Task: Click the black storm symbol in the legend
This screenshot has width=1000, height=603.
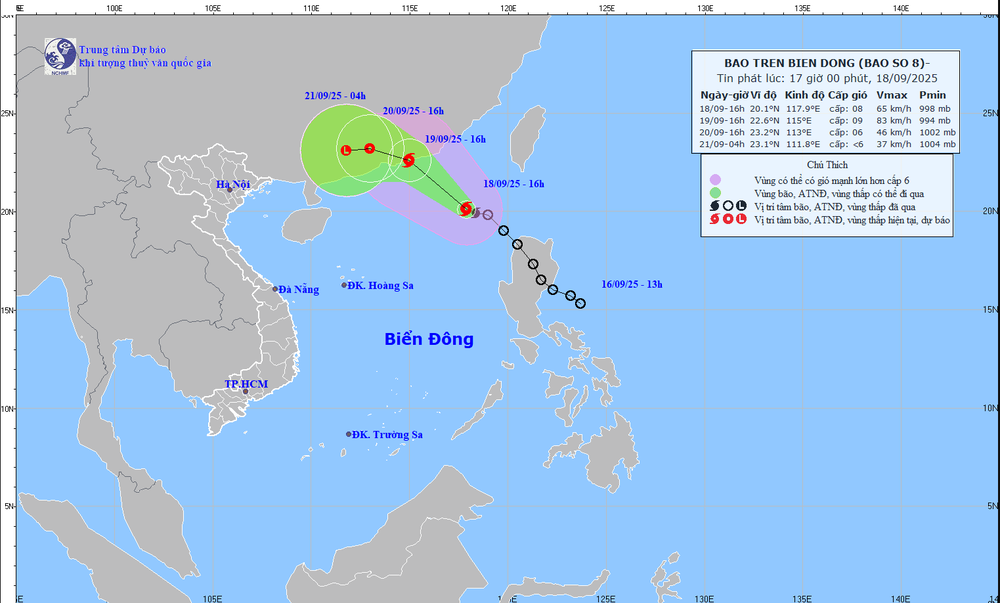Action: pyautogui.click(x=714, y=207)
